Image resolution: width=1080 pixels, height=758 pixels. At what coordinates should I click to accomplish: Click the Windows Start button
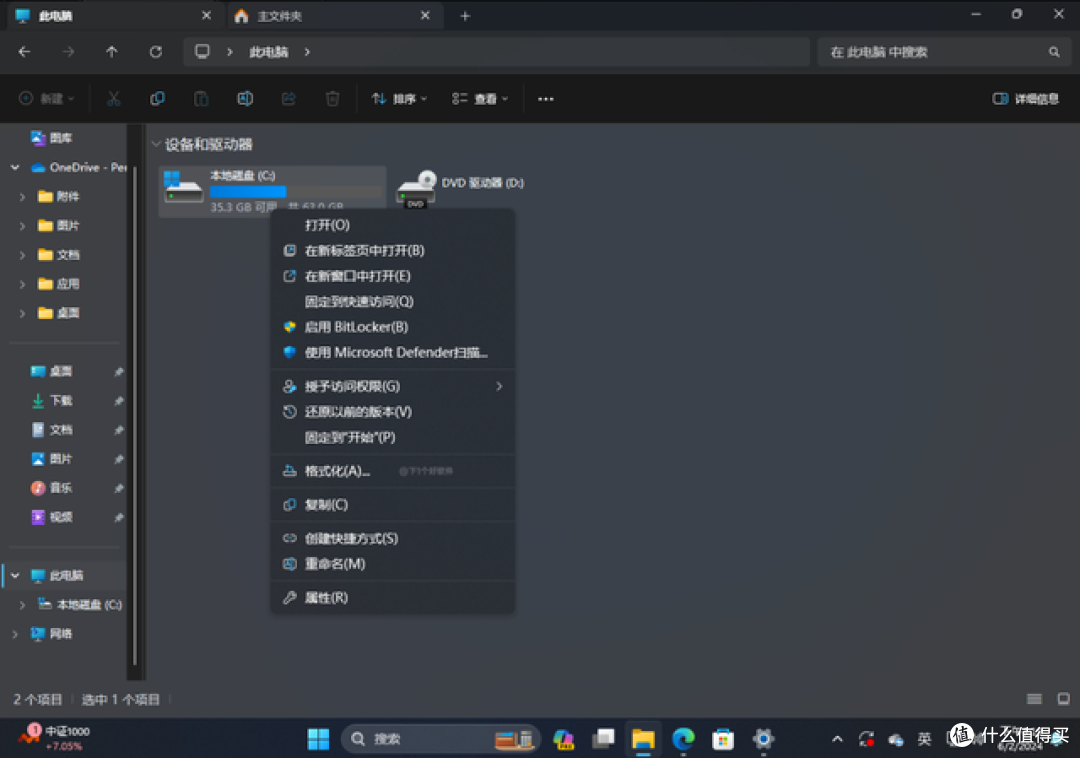(318, 739)
